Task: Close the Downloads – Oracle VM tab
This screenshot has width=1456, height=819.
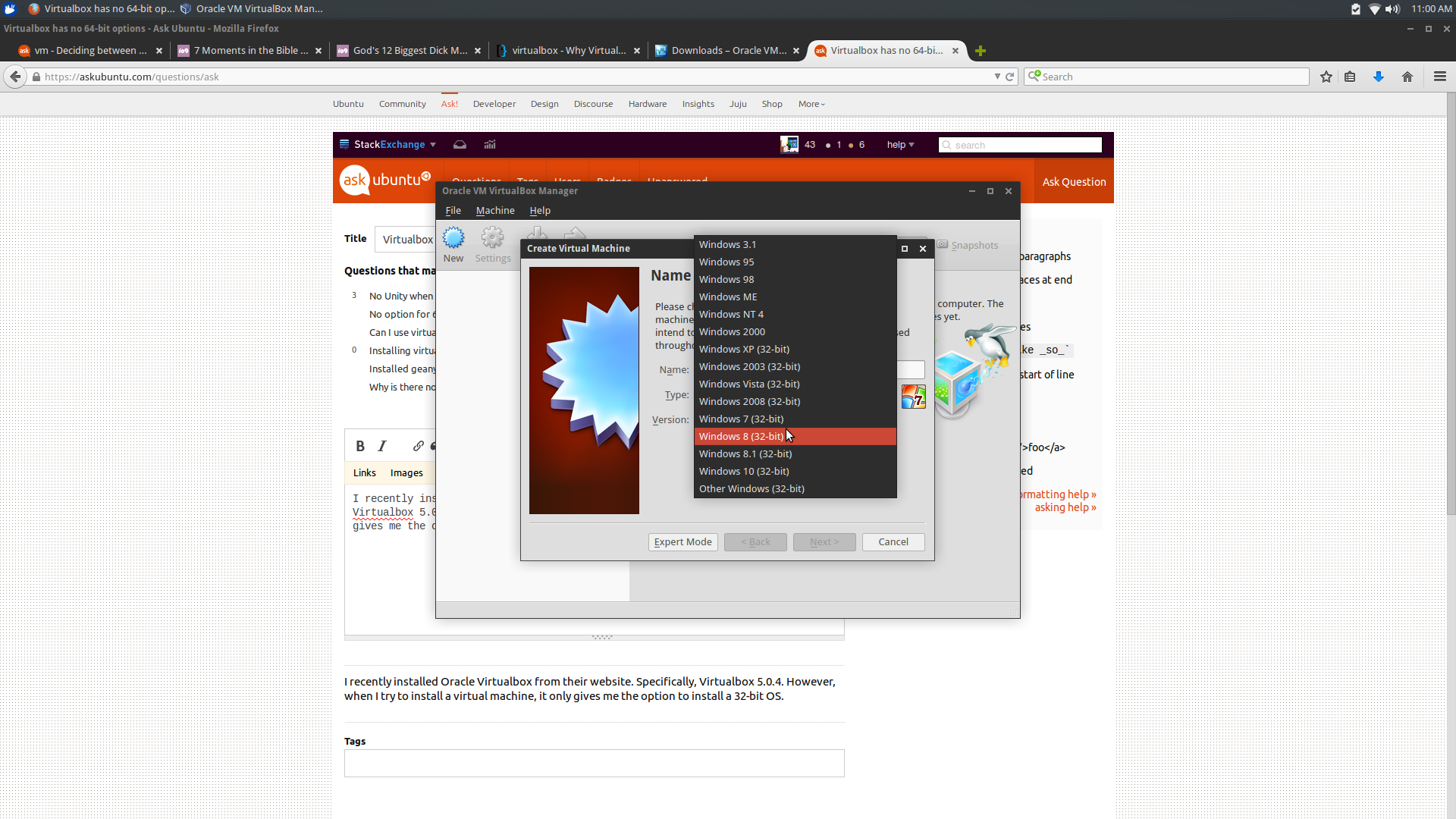Action: point(796,51)
